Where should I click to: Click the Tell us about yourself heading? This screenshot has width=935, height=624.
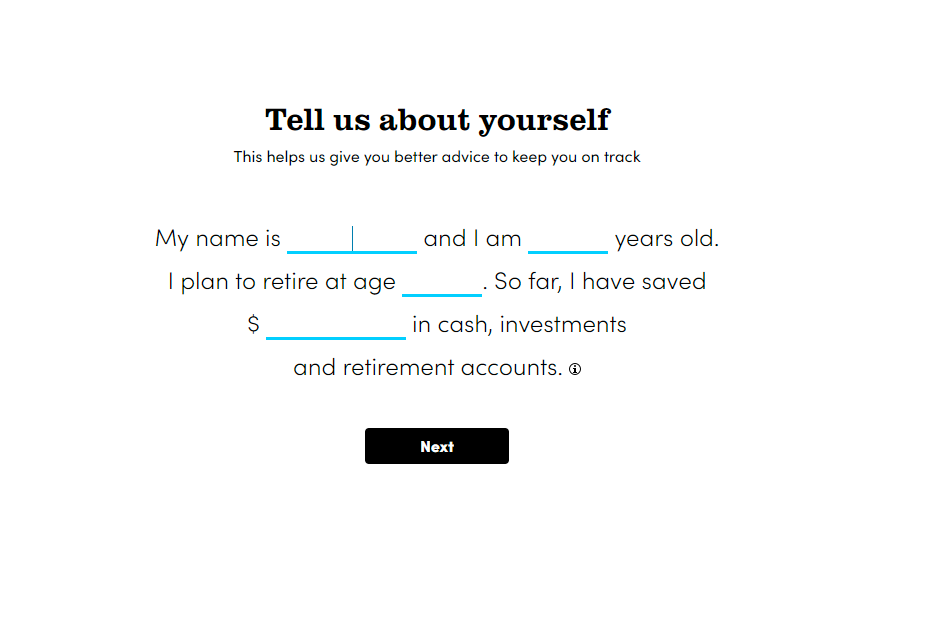[436, 119]
